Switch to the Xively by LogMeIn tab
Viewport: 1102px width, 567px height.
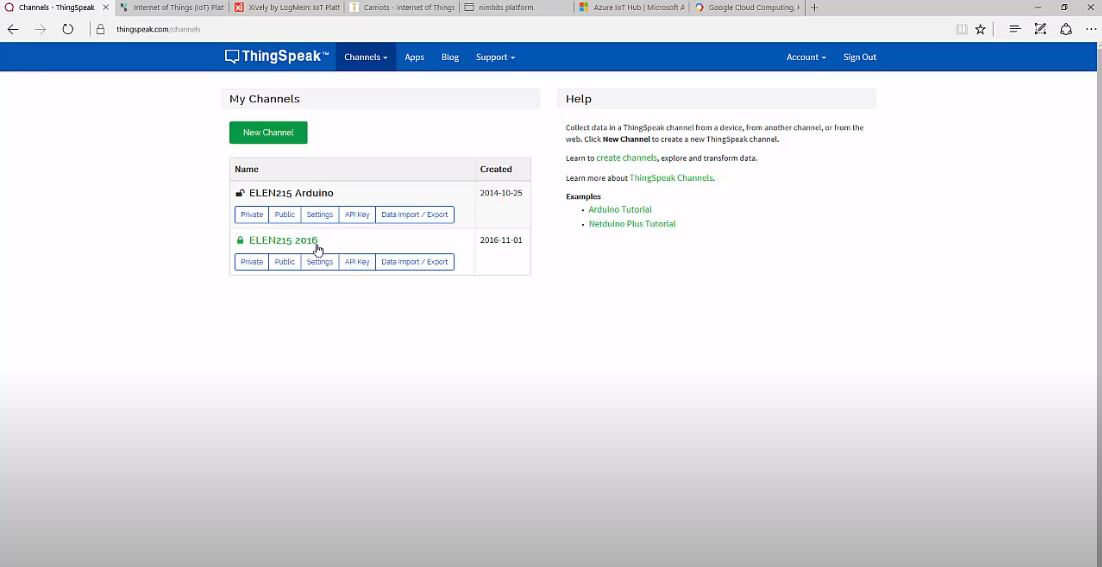287,8
